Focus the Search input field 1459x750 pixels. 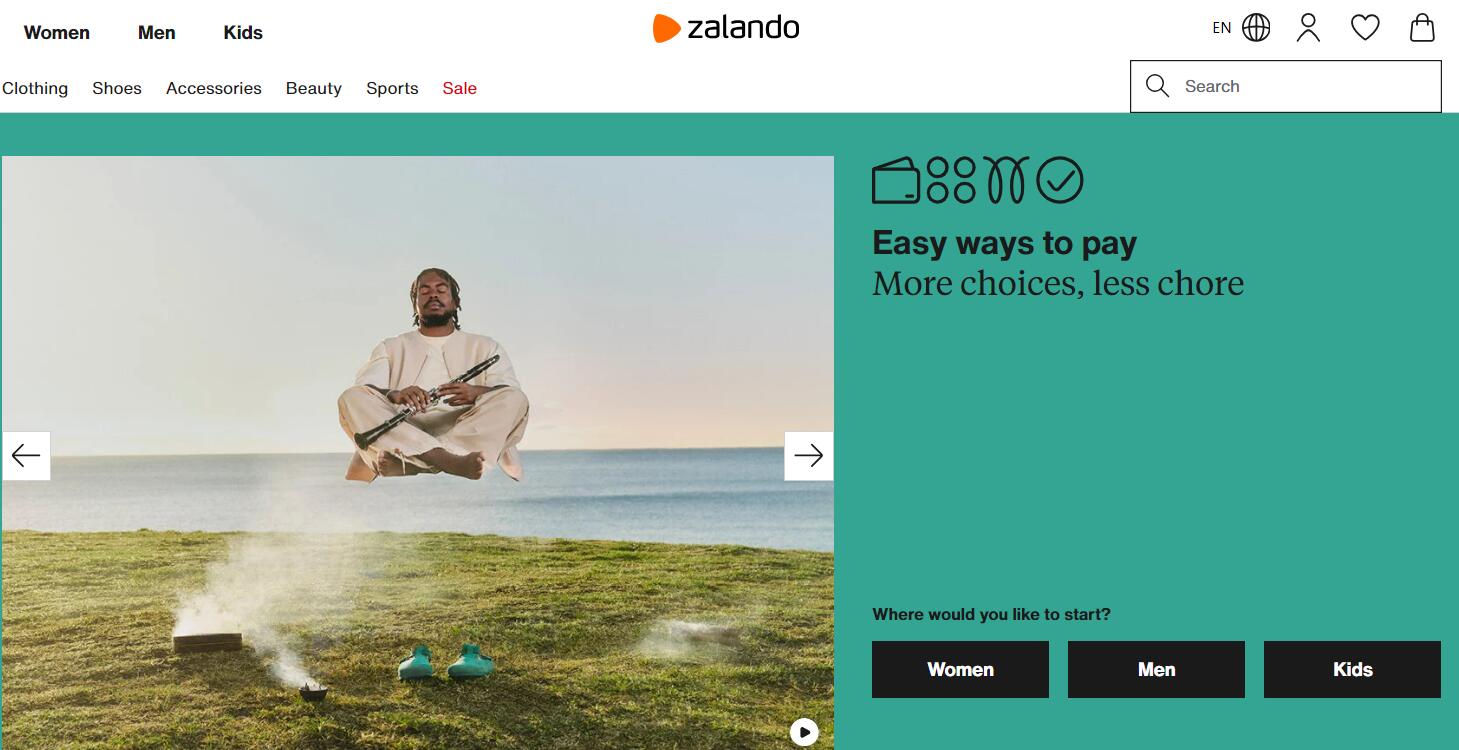(x=1286, y=86)
